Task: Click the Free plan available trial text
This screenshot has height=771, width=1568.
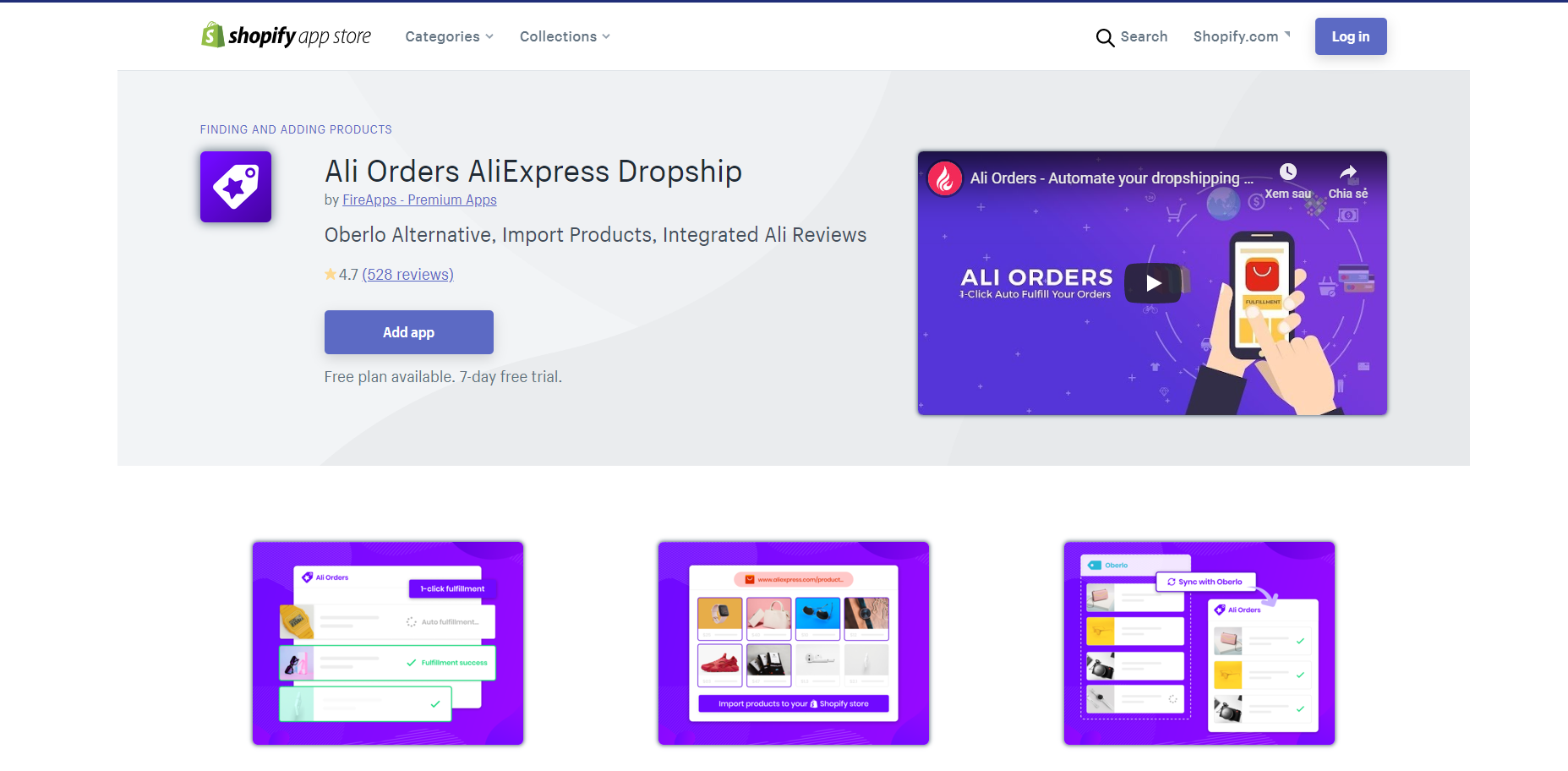Action: click(443, 377)
